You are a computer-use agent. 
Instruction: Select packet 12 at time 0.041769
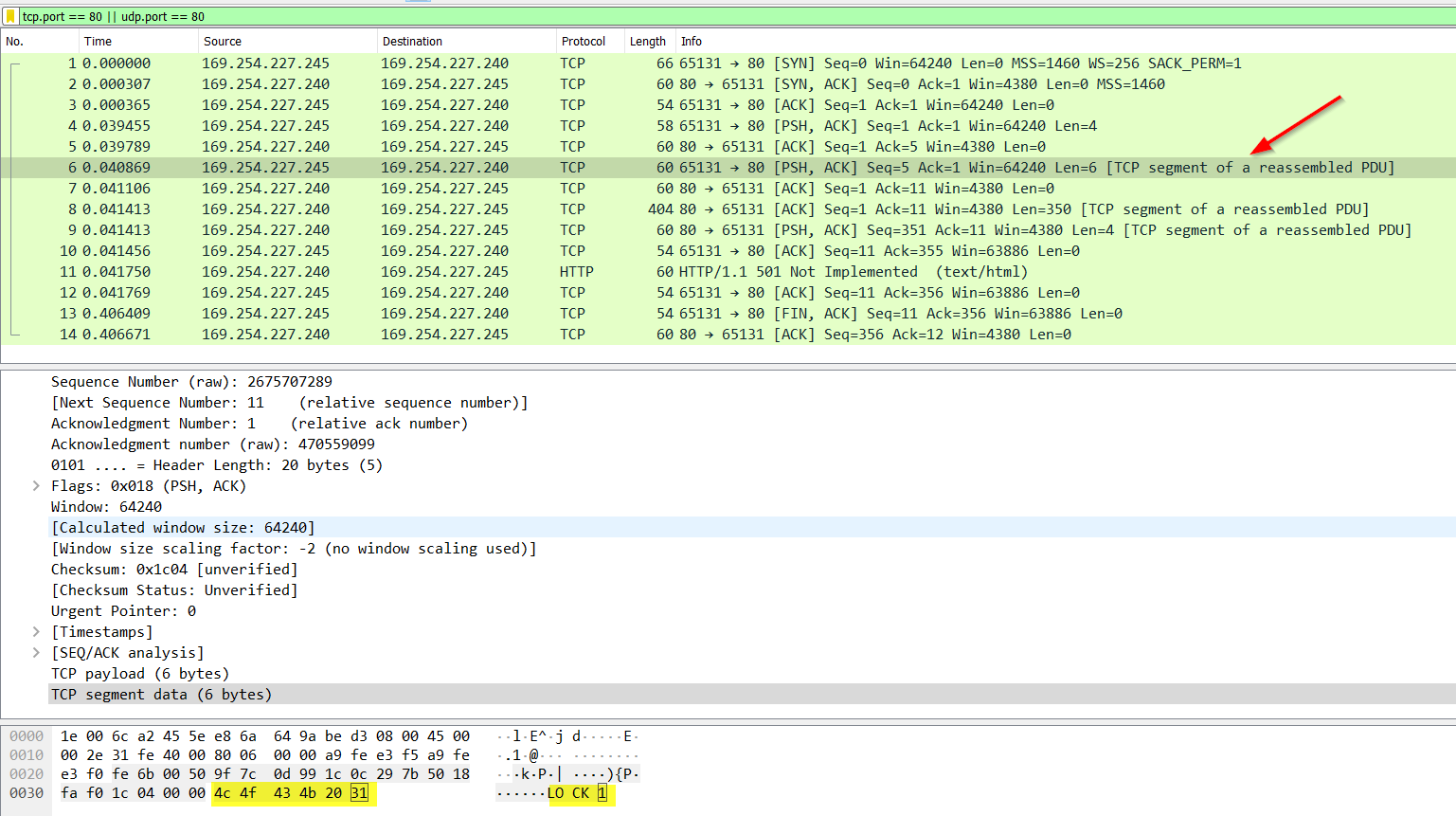[x=728, y=293]
